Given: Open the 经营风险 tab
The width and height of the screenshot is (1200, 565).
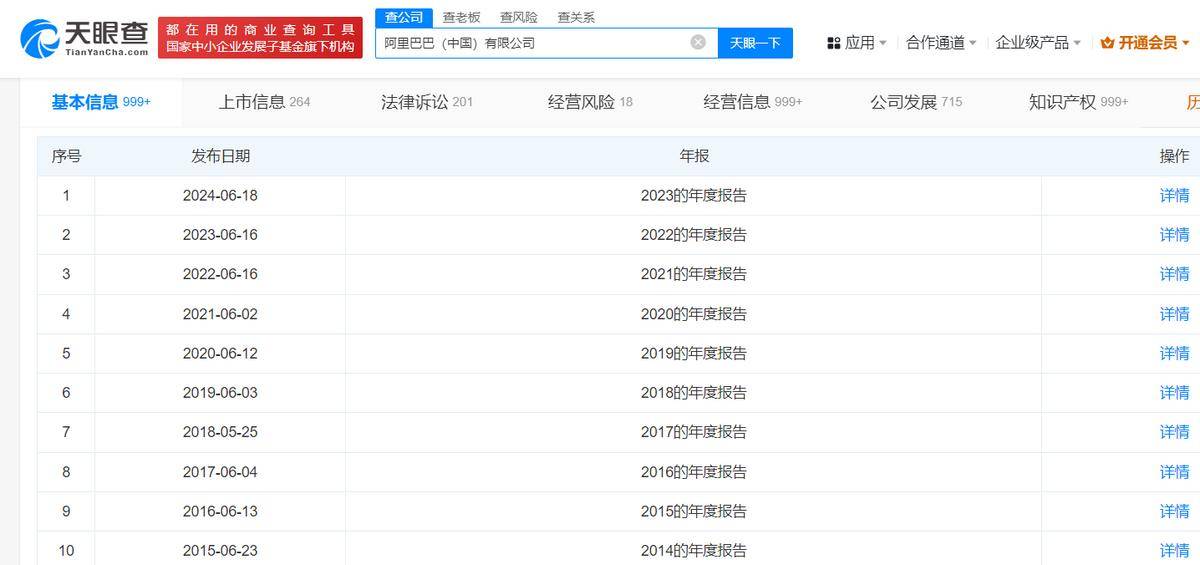Looking at the screenshot, I should tap(590, 102).
